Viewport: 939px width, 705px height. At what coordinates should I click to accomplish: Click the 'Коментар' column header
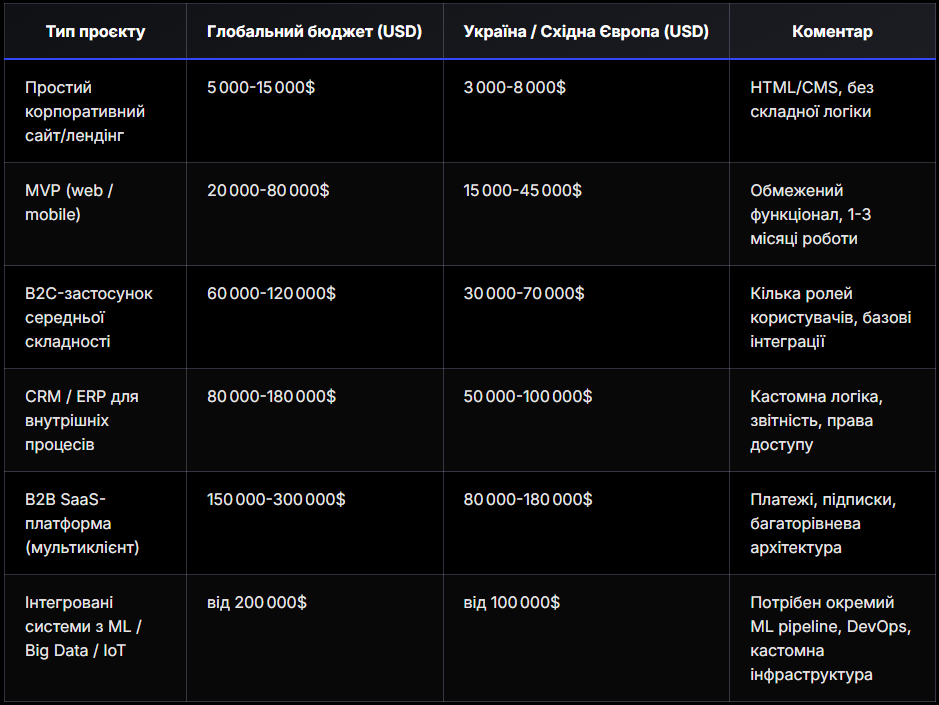point(832,31)
